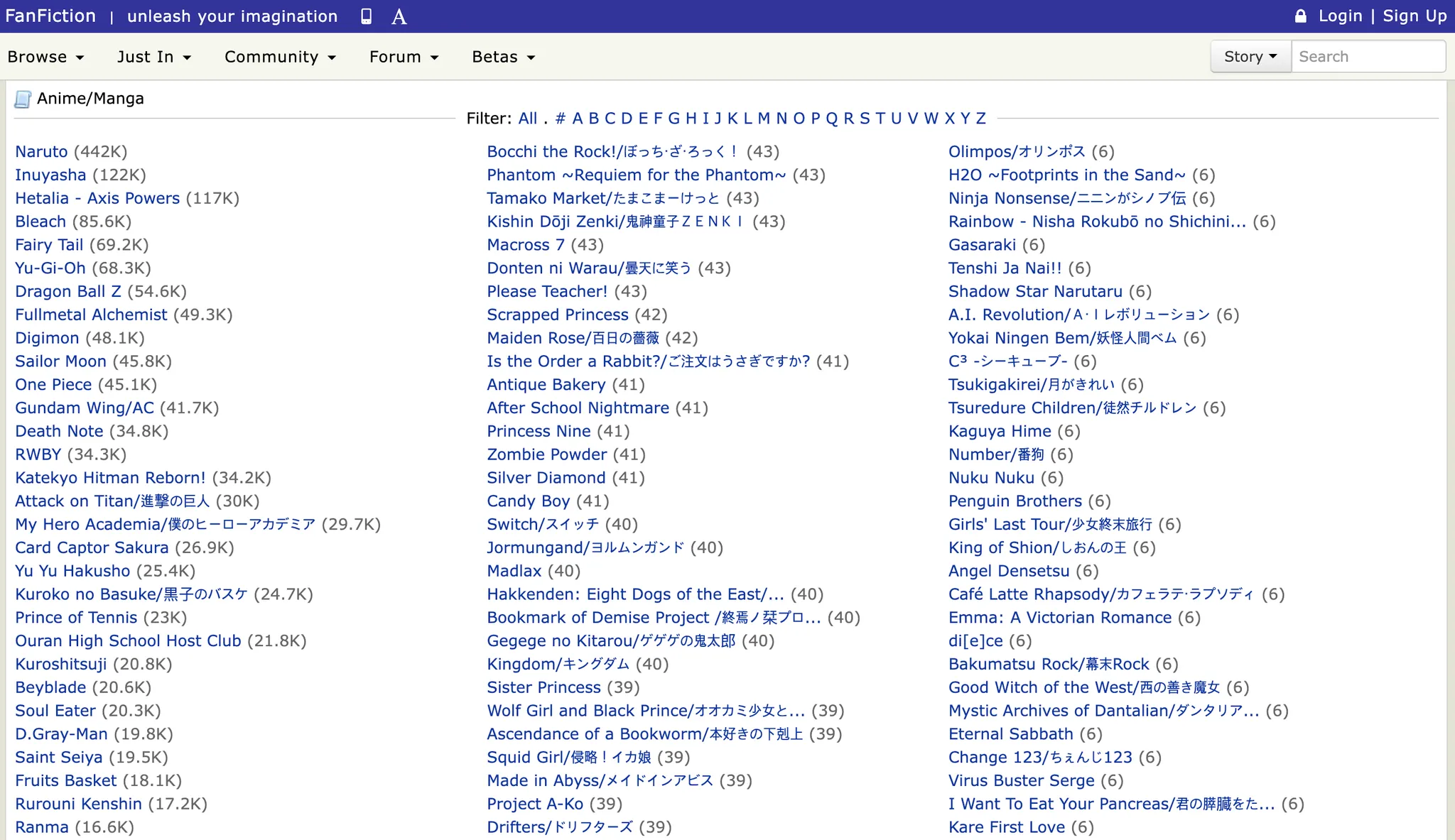Open the Eternal Sabbath category
Image resolution: width=1455 pixels, height=840 pixels.
coord(1011,734)
